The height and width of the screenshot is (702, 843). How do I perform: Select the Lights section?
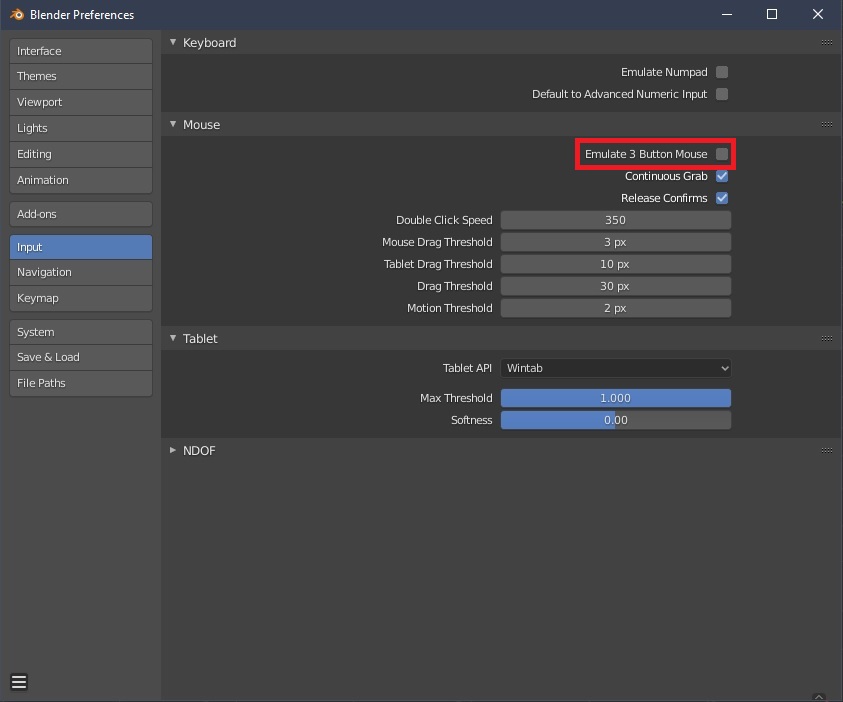click(81, 128)
